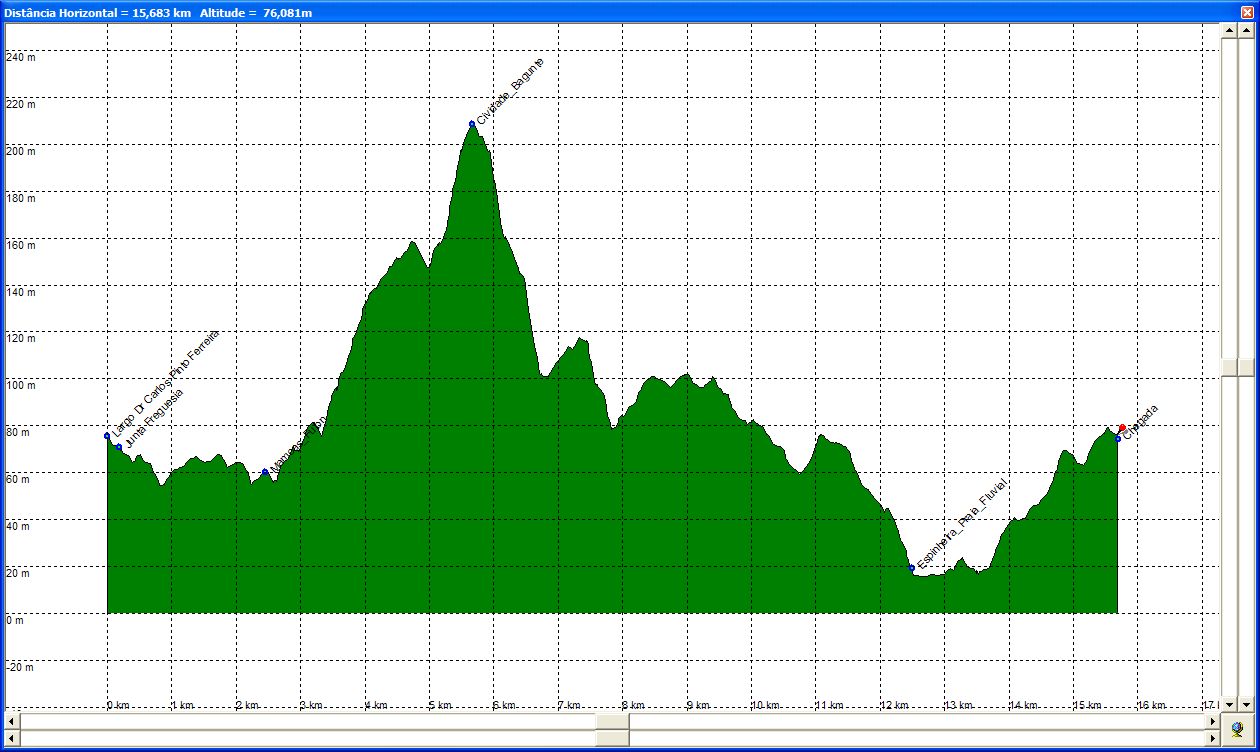Screen dimensions: 1260x752
Task: Click the 100 m altitude axis label
Action: tap(20, 385)
